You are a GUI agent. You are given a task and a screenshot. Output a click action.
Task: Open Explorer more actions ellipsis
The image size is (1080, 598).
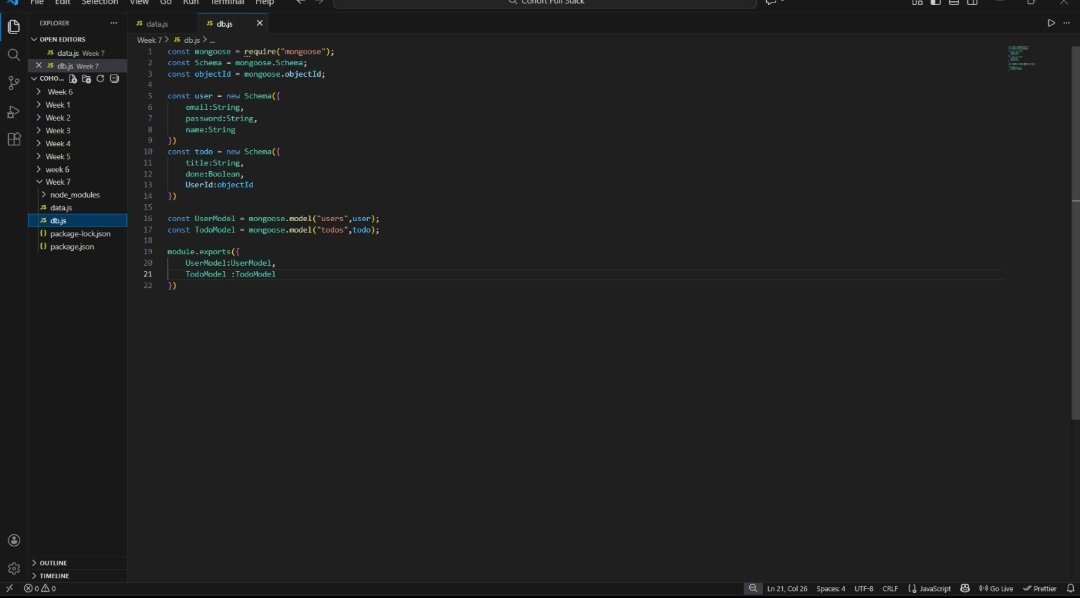[x=114, y=23]
